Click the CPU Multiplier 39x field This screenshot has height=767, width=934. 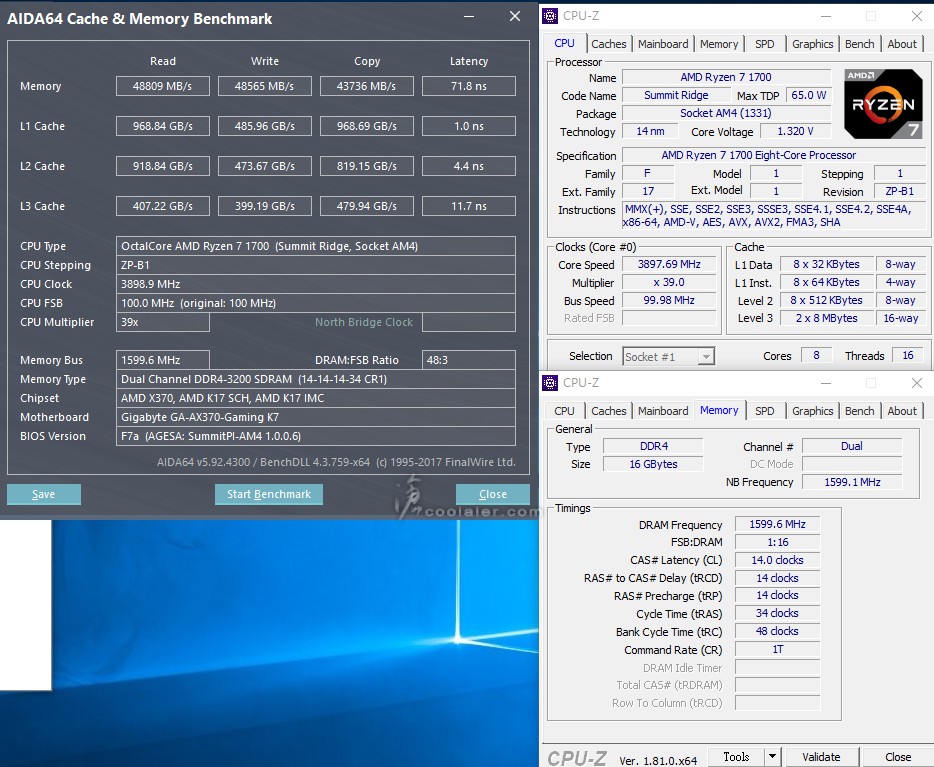(163, 322)
